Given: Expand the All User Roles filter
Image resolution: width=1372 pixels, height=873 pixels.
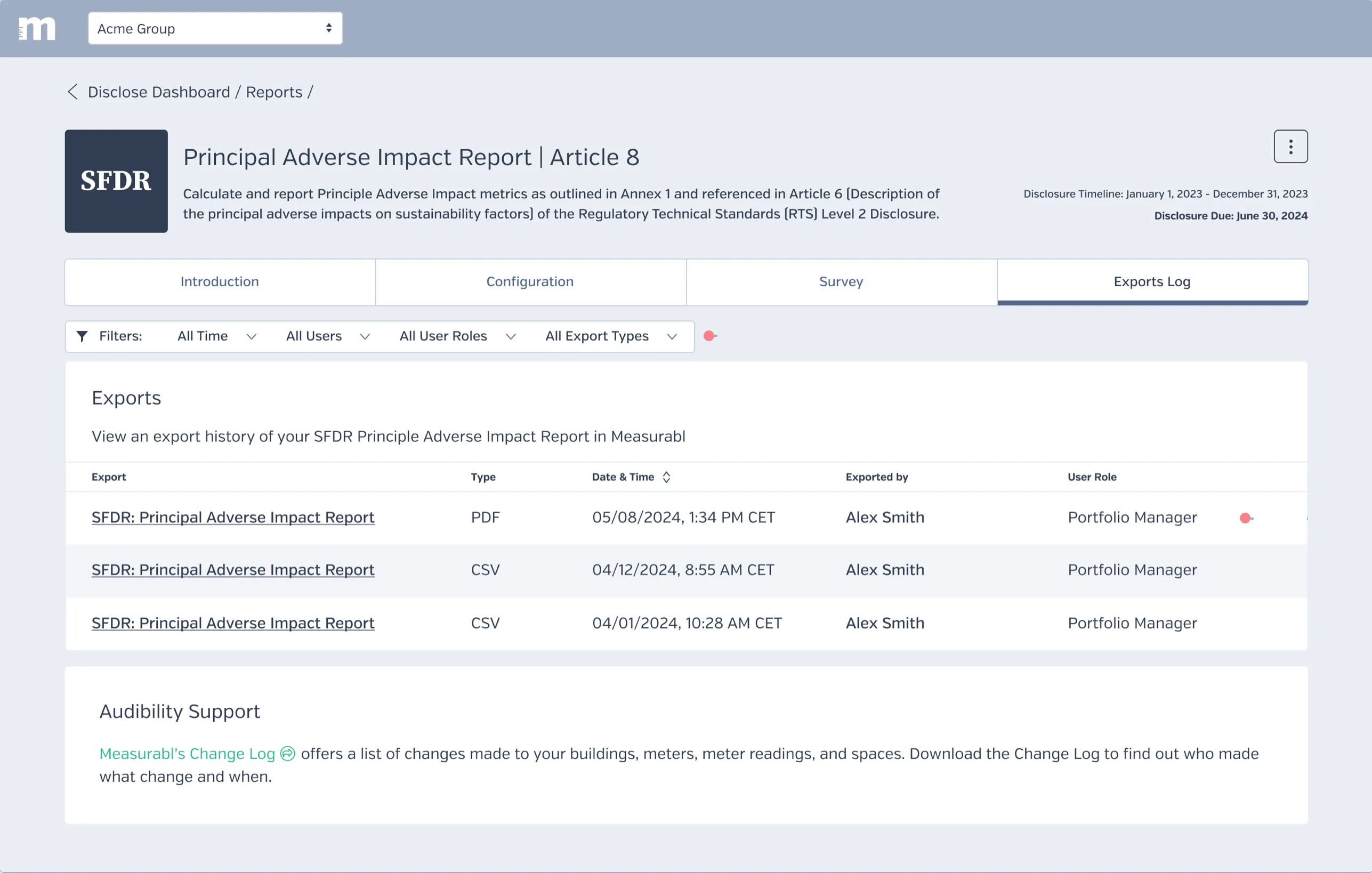Looking at the screenshot, I should pyautogui.click(x=457, y=336).
